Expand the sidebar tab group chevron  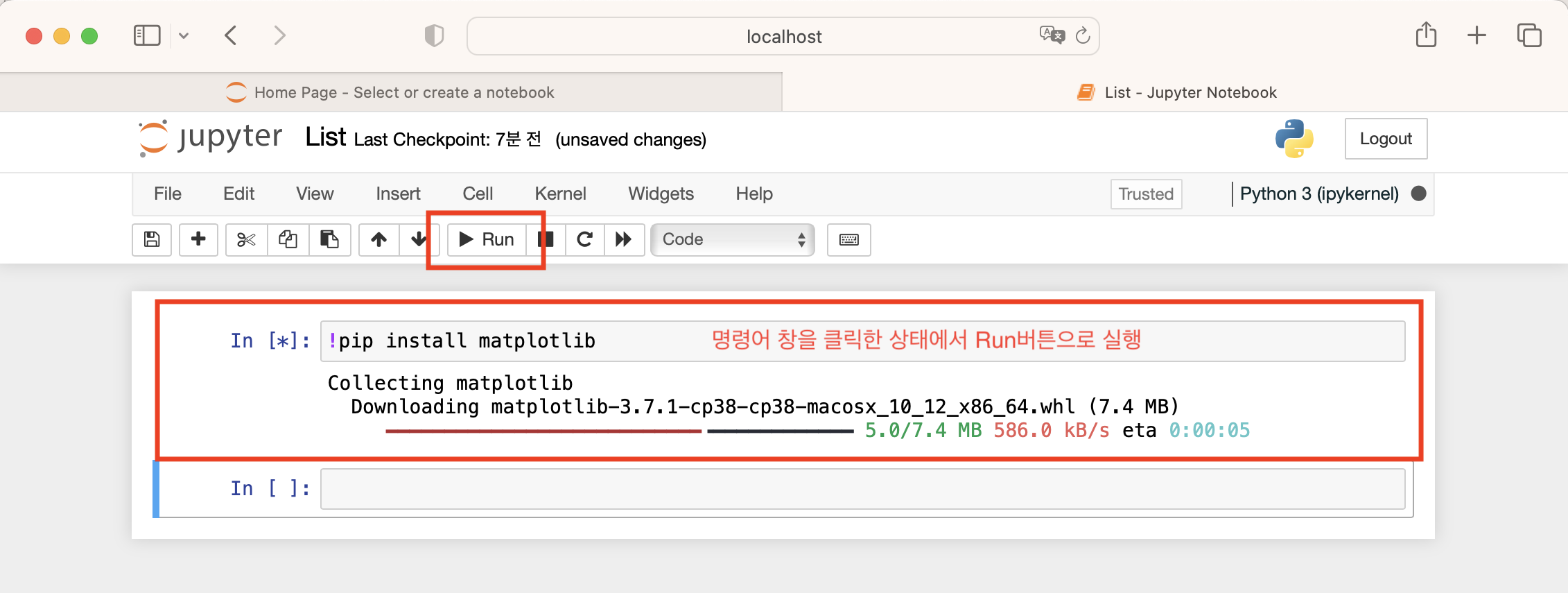[x=184, y=35]
